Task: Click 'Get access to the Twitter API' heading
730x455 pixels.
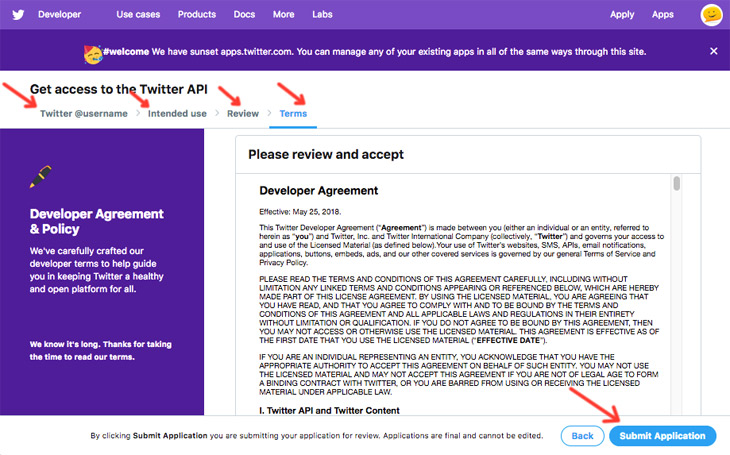Action: point(119,89)
